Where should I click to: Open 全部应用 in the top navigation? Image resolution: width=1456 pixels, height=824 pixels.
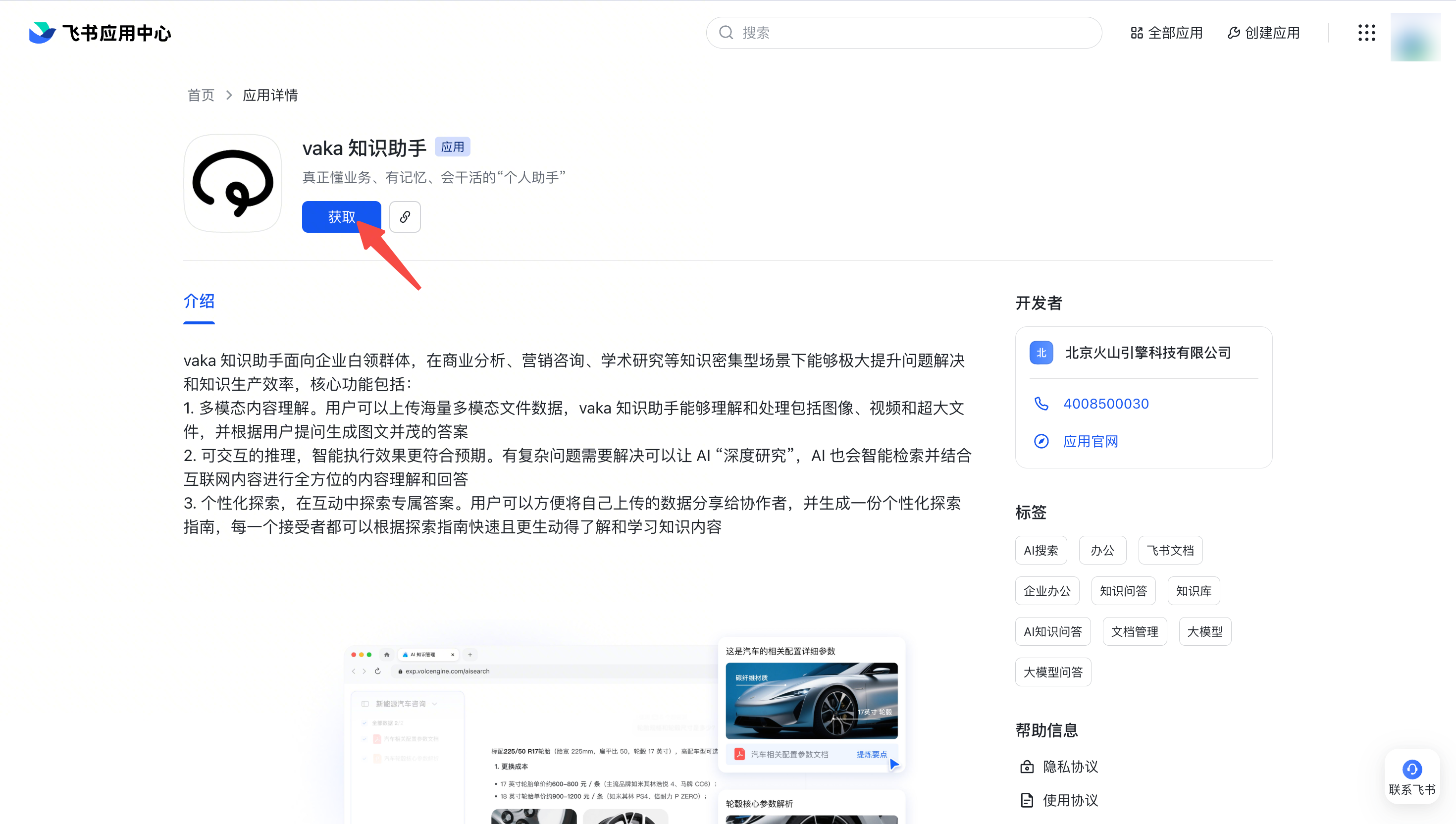(x=1166, y=33)
